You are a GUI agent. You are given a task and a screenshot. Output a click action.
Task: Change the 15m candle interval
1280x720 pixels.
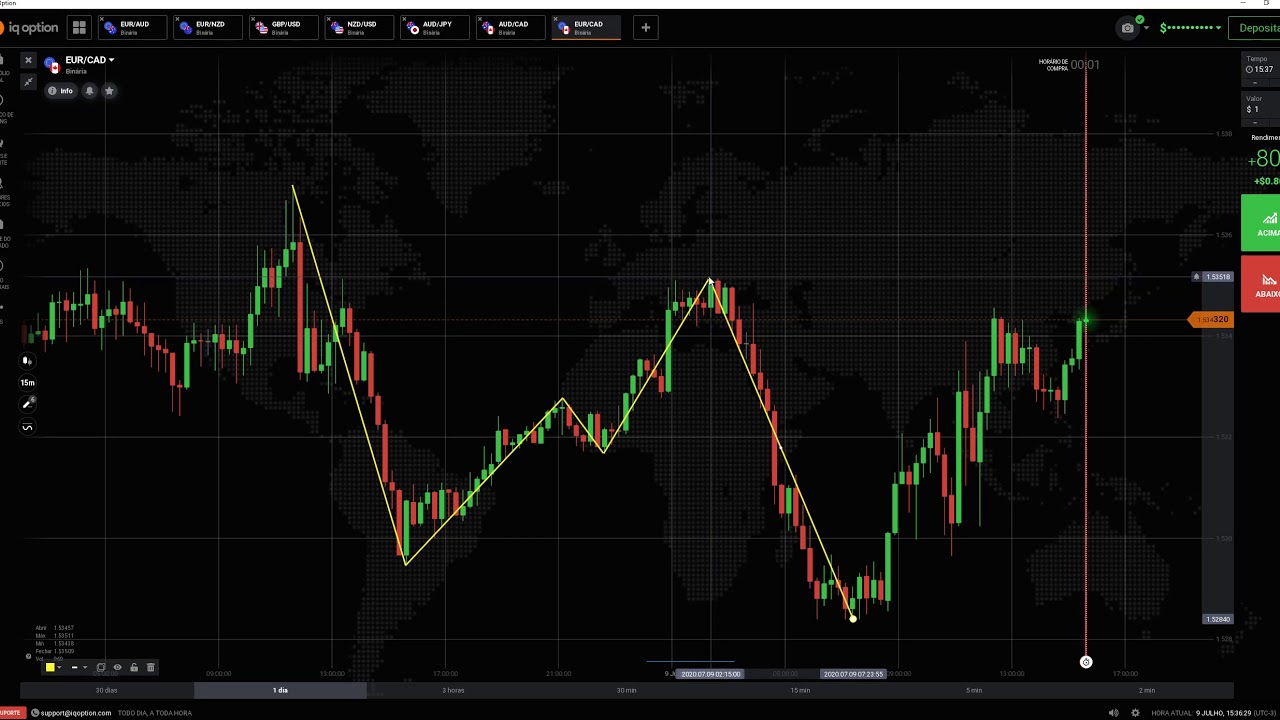[27, 382]
